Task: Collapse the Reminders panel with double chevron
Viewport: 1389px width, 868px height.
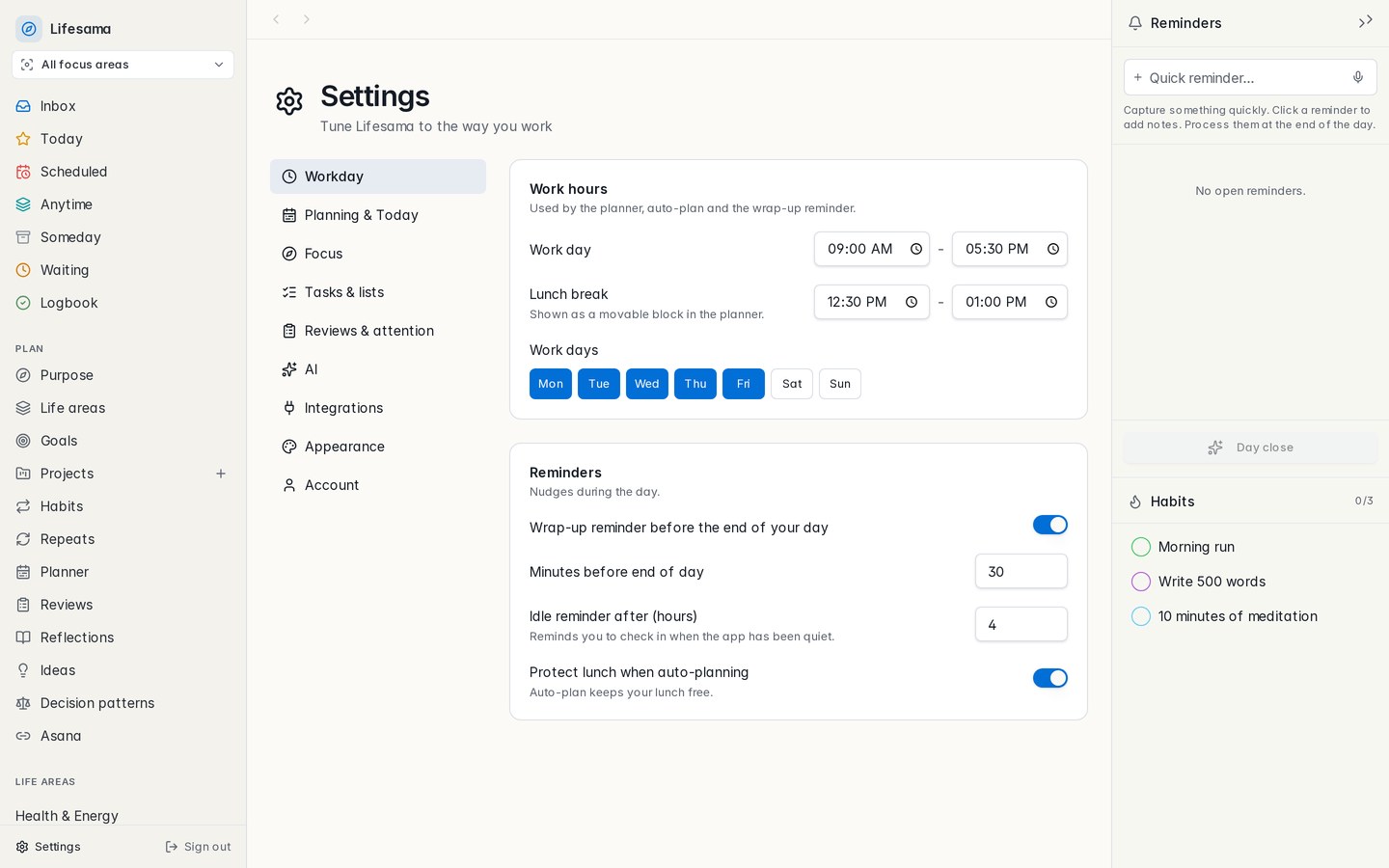Action: tap(1365, 22)
